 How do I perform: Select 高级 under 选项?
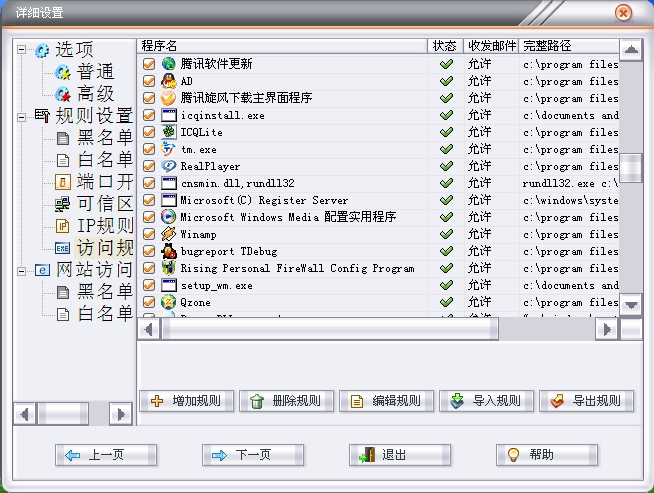pyautogui.click(x=95, y=94)
